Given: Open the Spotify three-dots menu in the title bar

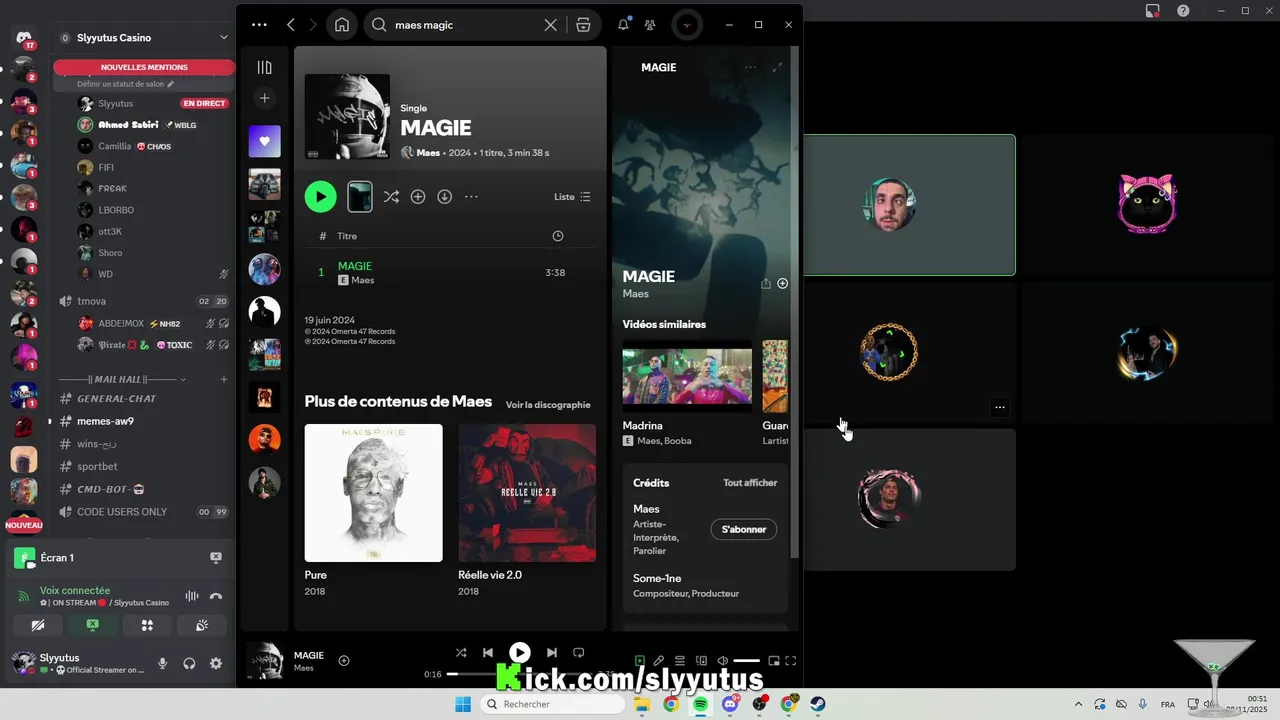Looking at the screenshot, I should [x=259, y=25].
